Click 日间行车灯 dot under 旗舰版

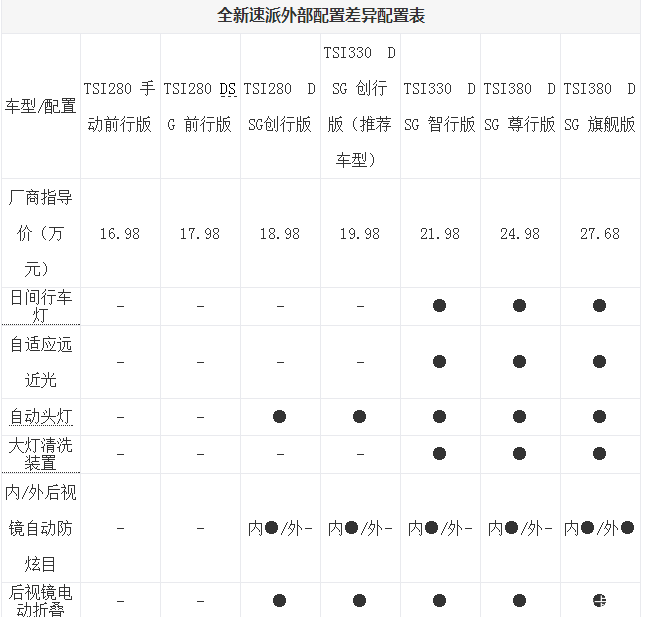(x=599, y=306)
